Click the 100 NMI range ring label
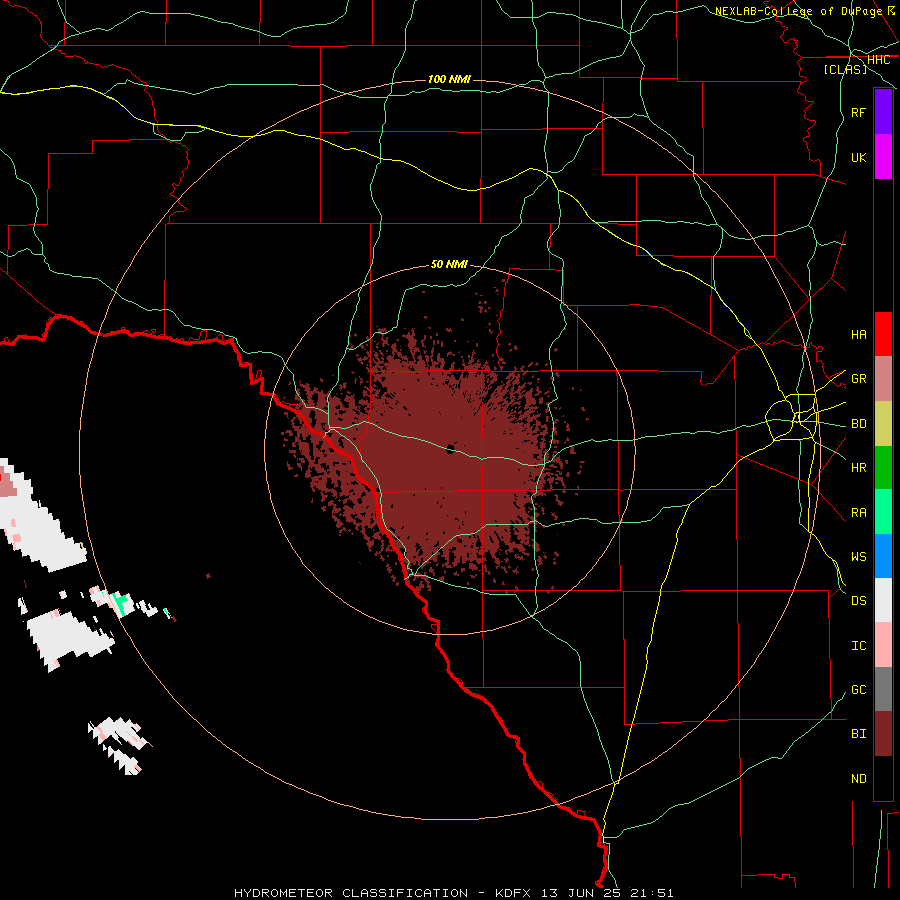 pos(449,79)
